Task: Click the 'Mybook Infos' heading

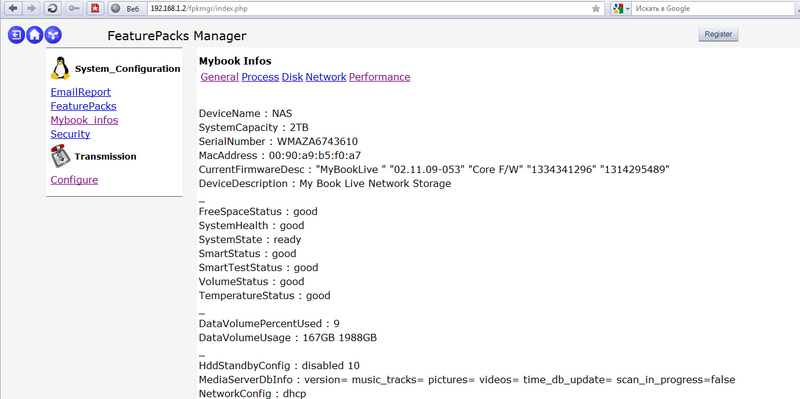Action: 235,61
